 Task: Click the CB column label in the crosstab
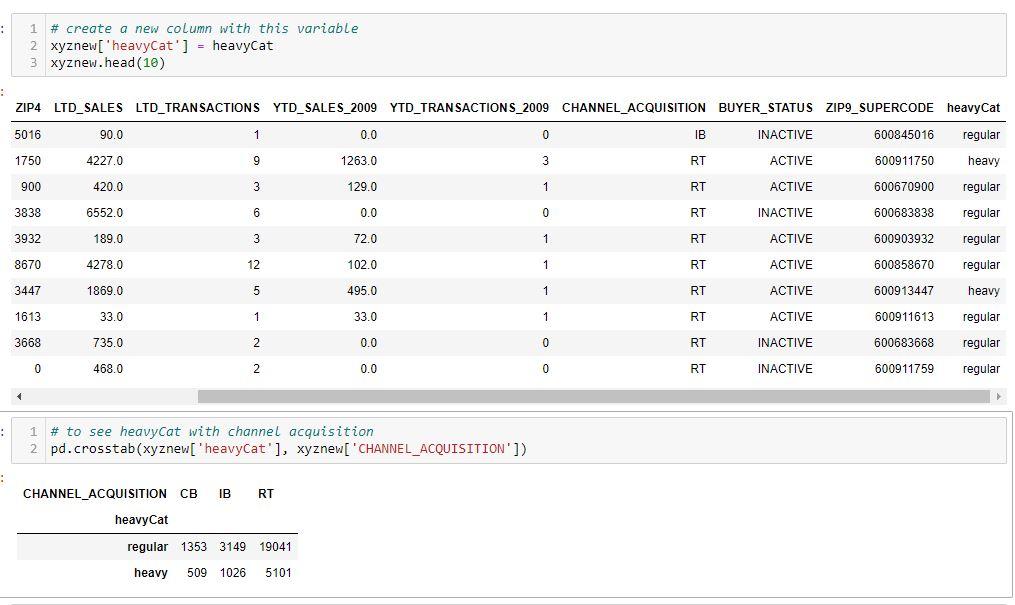[189, 493]
